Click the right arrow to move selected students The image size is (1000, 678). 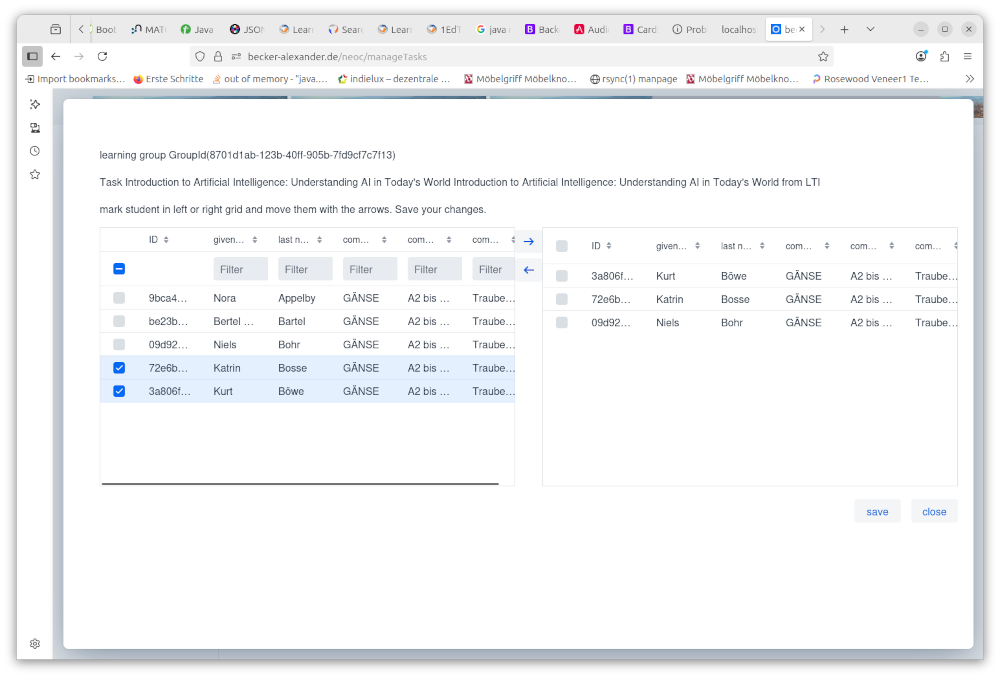528,240
